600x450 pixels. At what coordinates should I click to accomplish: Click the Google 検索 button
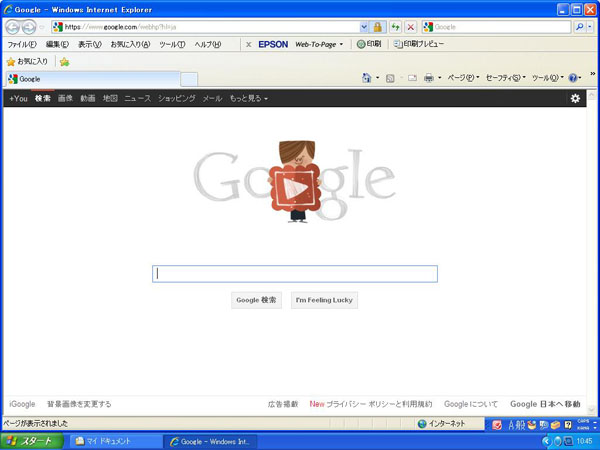pyautogui.click(x=256, y=300)
